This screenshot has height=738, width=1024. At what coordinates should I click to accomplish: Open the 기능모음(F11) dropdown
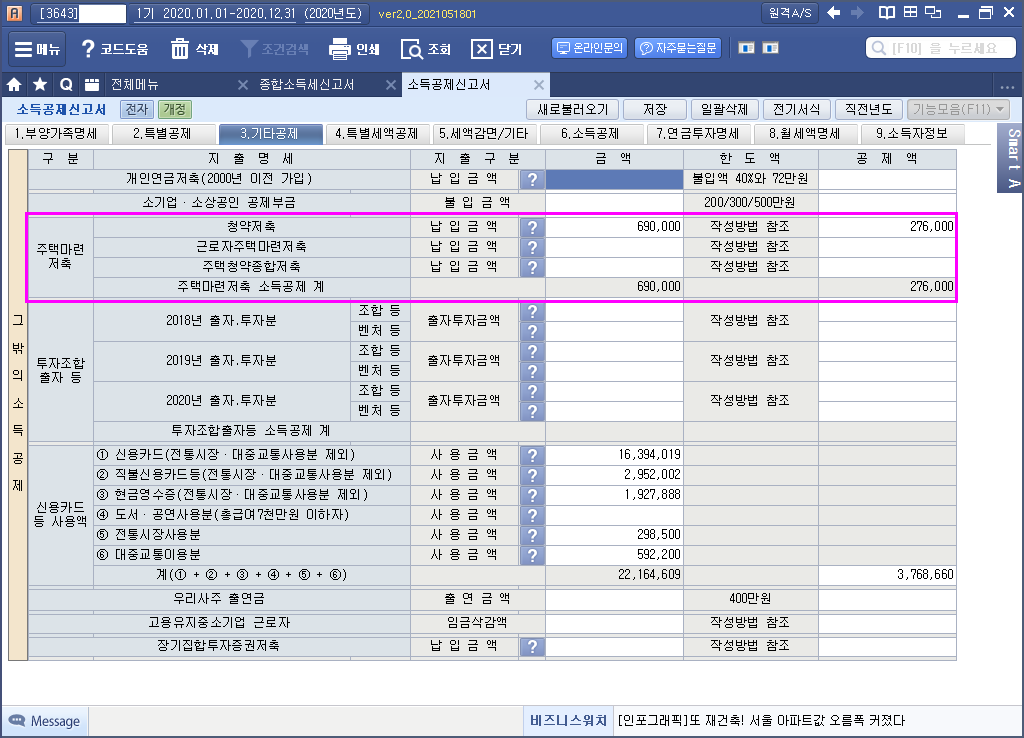(x=958, y=109)
